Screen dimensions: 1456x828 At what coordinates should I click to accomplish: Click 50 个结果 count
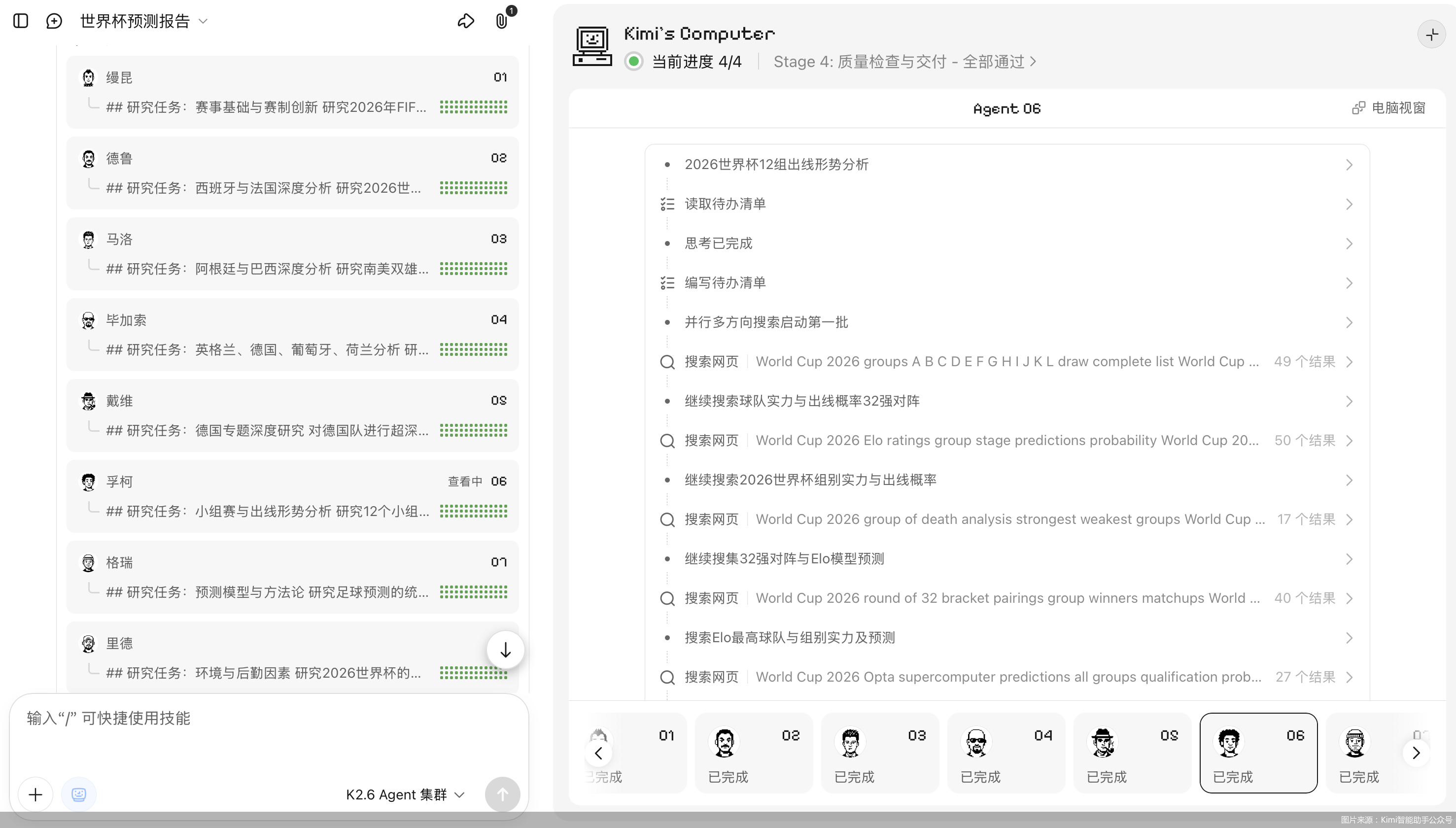[1304, 441]
